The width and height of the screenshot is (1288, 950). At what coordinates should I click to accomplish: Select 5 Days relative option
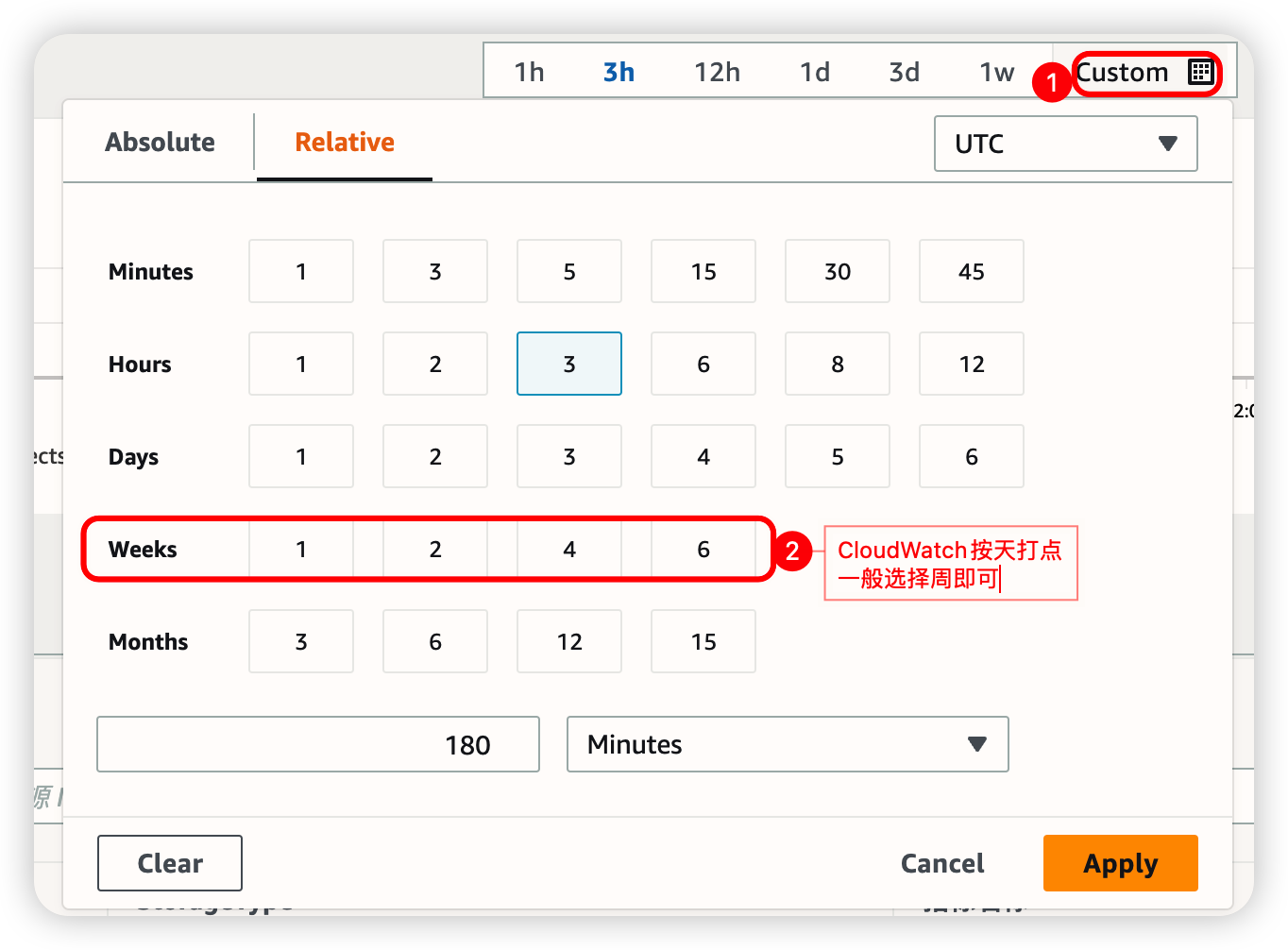coord(838,456)
